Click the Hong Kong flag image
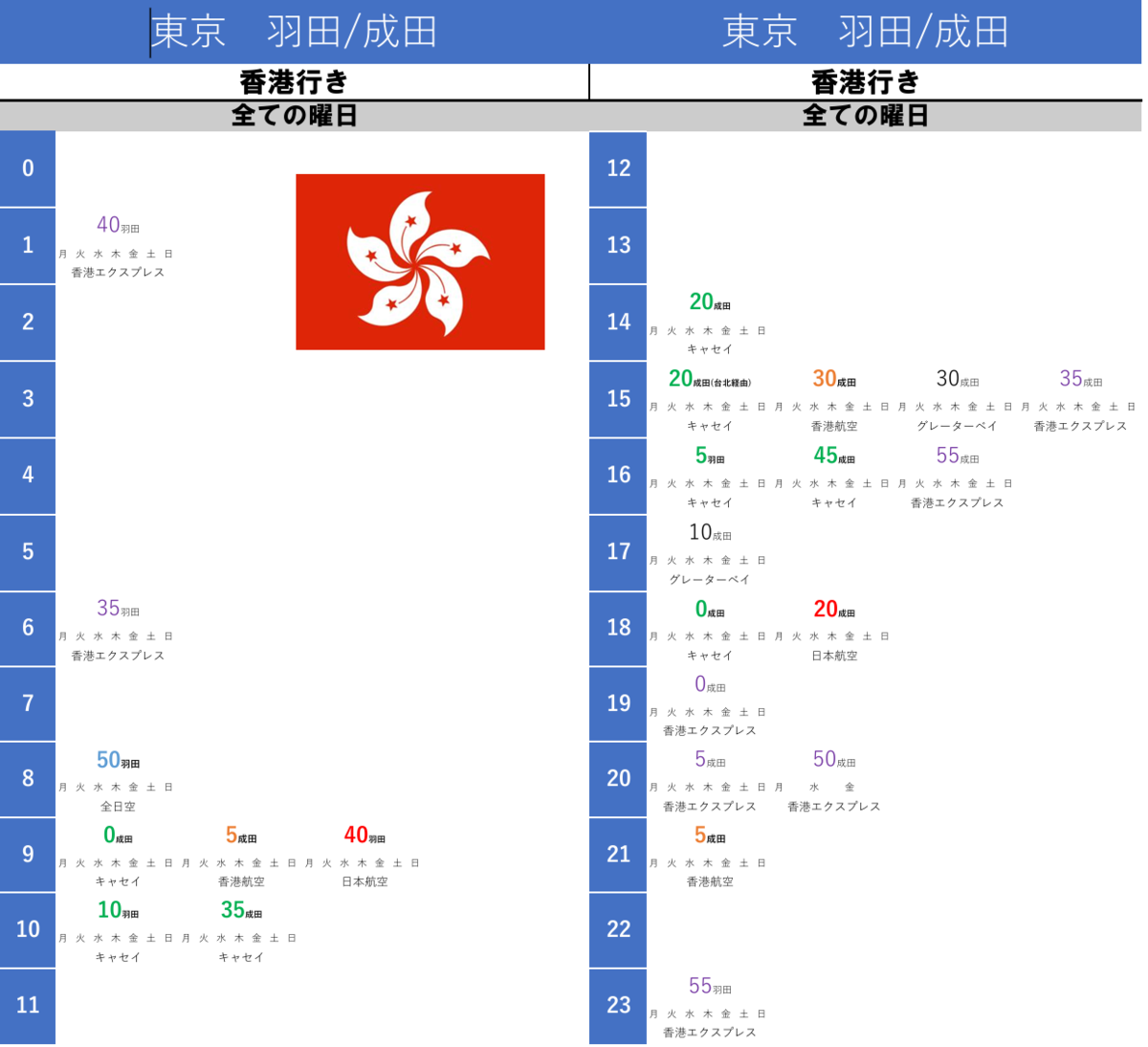This screenshot has height=1047, width=1148. click(x=420, y=261)
